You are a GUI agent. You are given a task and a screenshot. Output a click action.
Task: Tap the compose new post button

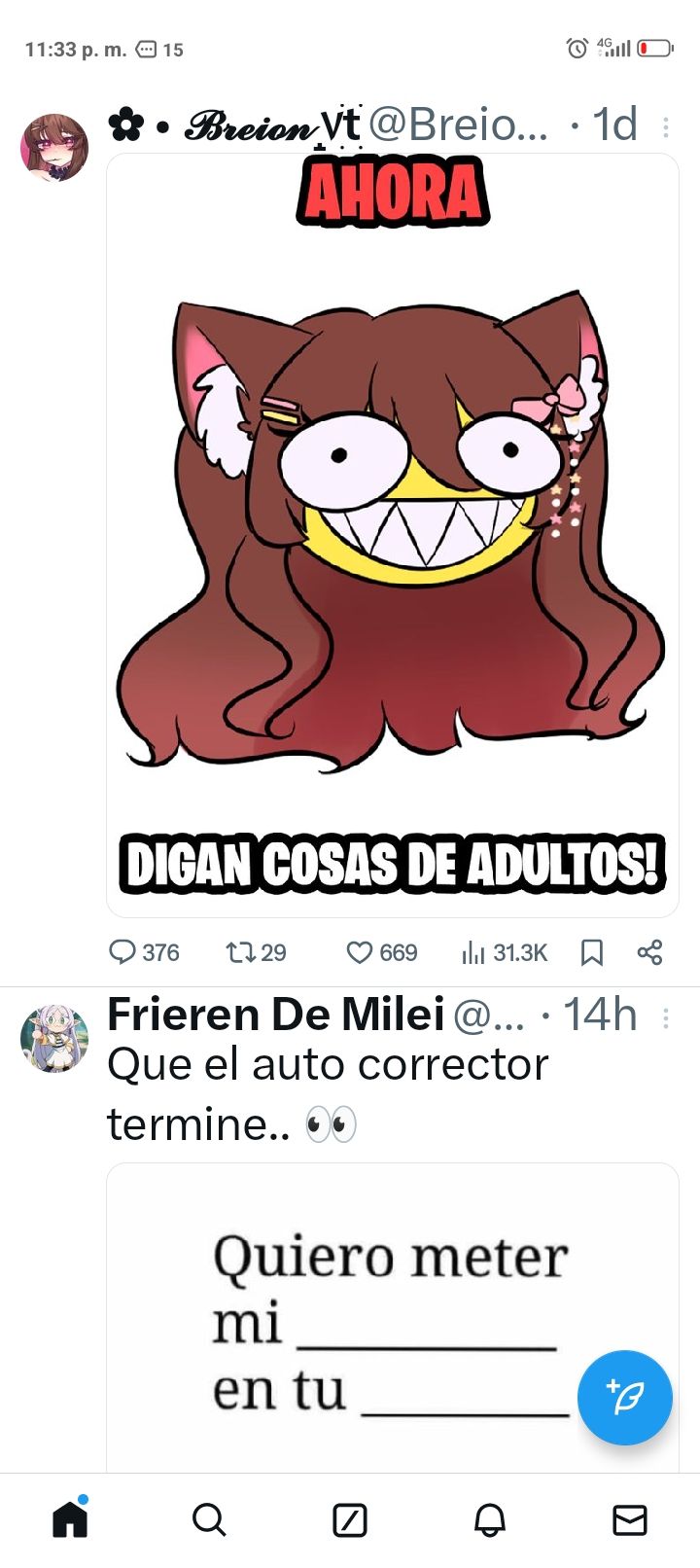[624, 1398]
